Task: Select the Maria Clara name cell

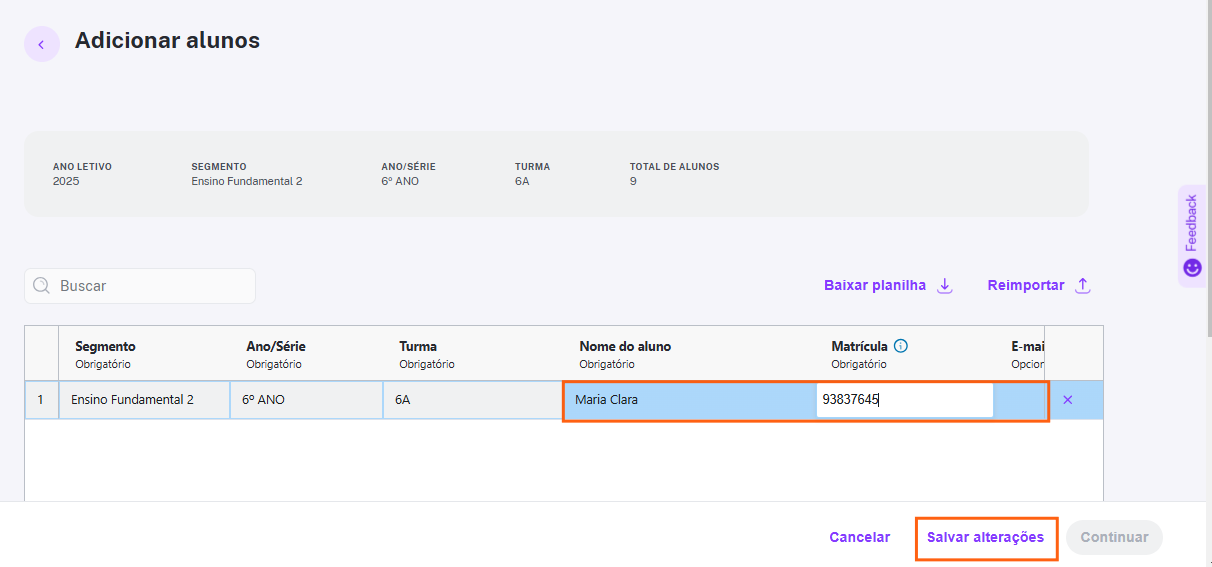Action: [690, 400]
